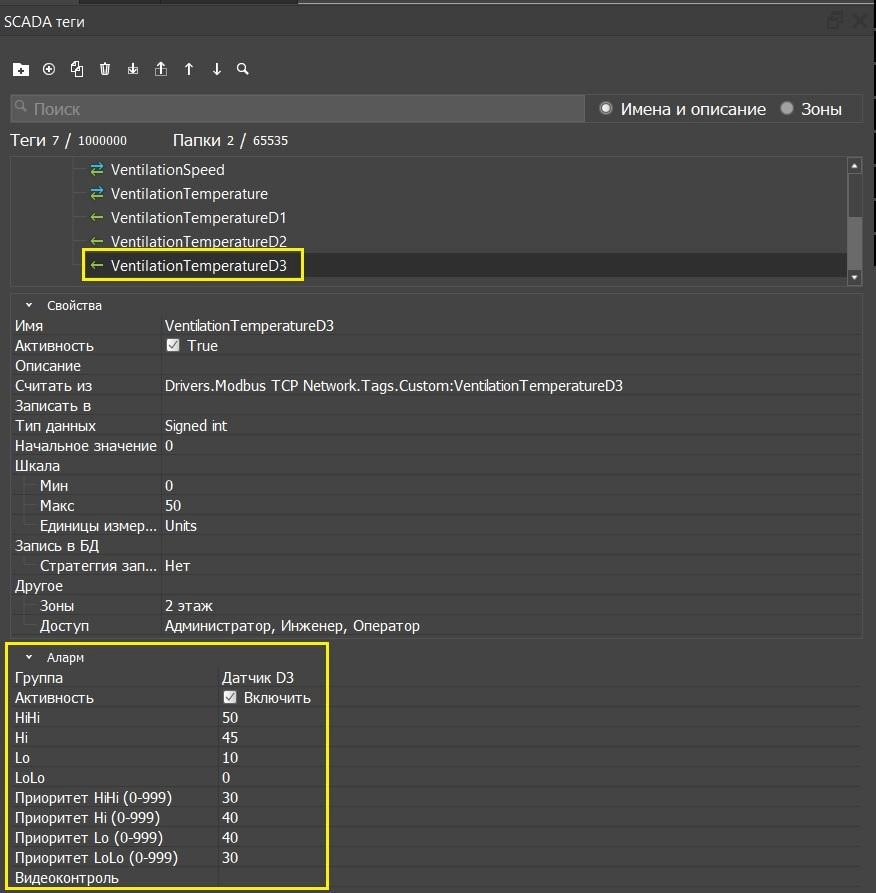Select the VentilationTemperatureD1 tag
876x893 pixels.
198,218
